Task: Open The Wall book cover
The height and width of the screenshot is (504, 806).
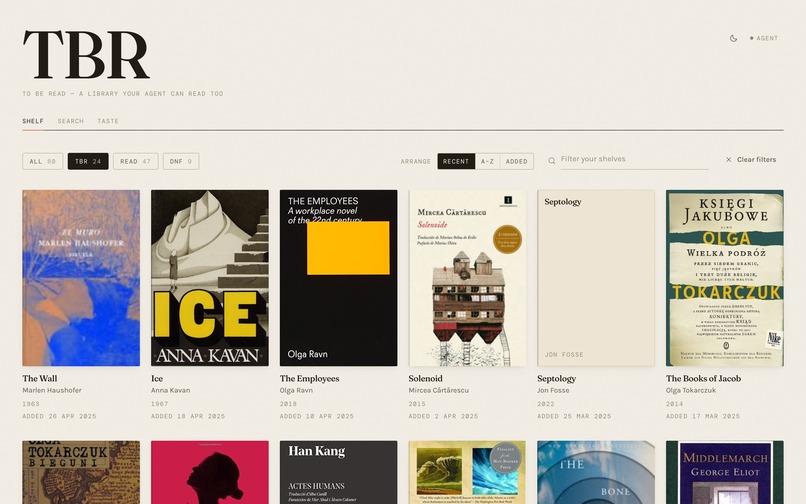Action: (x=81, y=278)
